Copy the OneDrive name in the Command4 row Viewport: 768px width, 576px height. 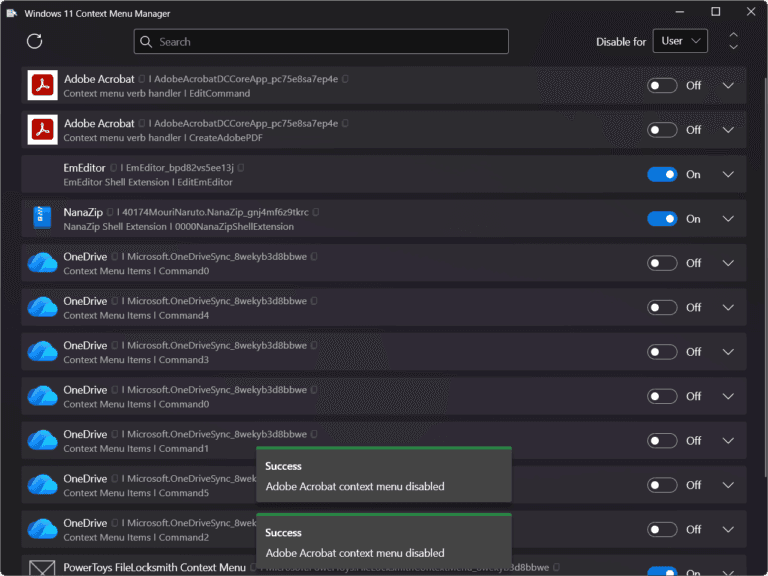(x=115, y=301)
